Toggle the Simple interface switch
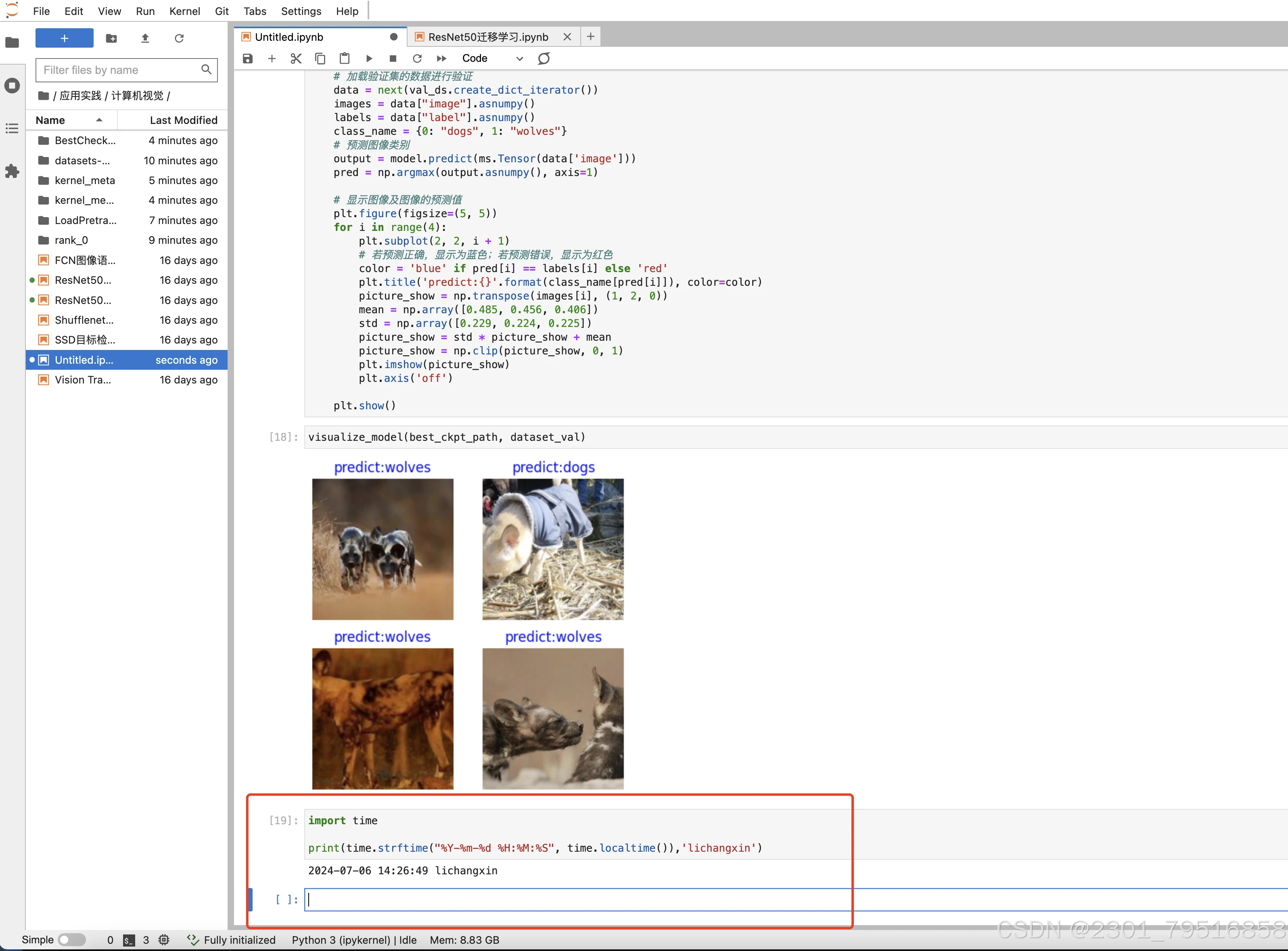 click(x=71, y=939)
